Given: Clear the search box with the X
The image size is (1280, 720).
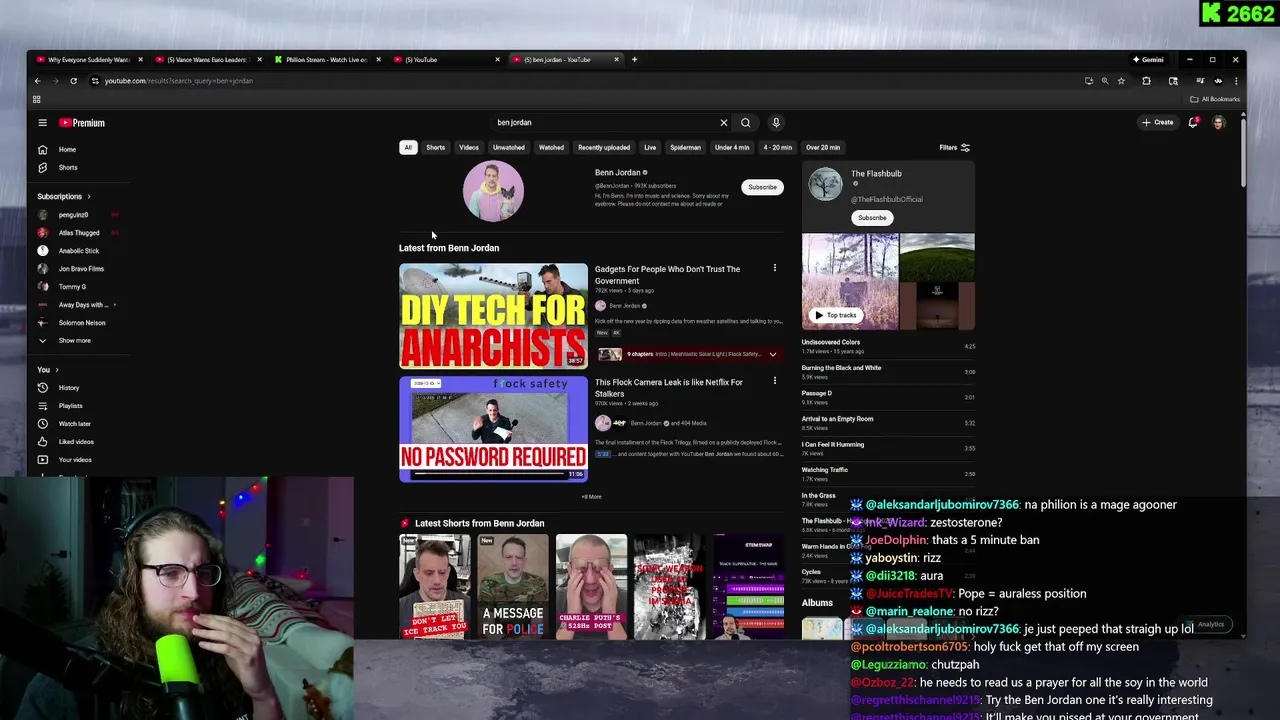Looking at the screenshot, I should click(724, 123).
